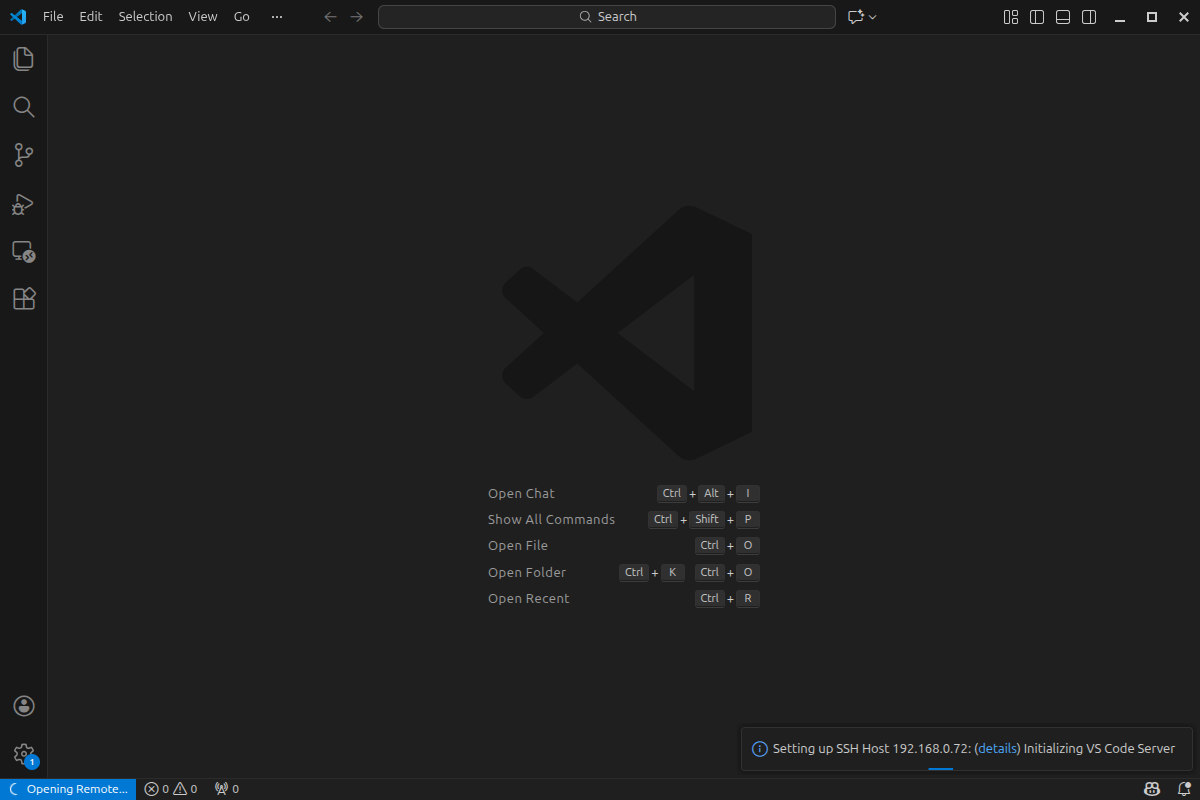Toggle the secondary side bar layout button

click(x=1089, y=17)
